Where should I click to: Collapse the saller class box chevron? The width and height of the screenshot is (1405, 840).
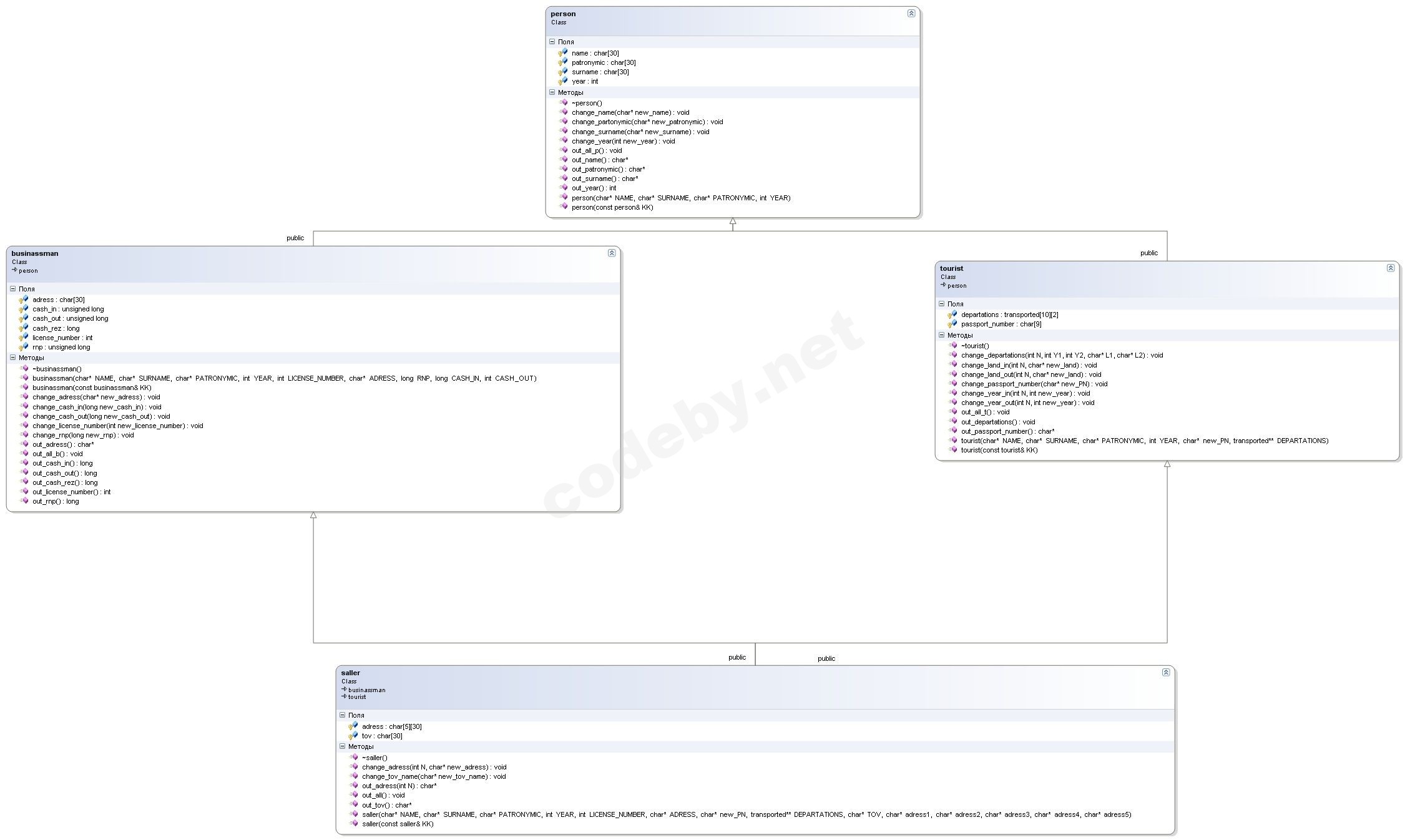point(1165,672)
